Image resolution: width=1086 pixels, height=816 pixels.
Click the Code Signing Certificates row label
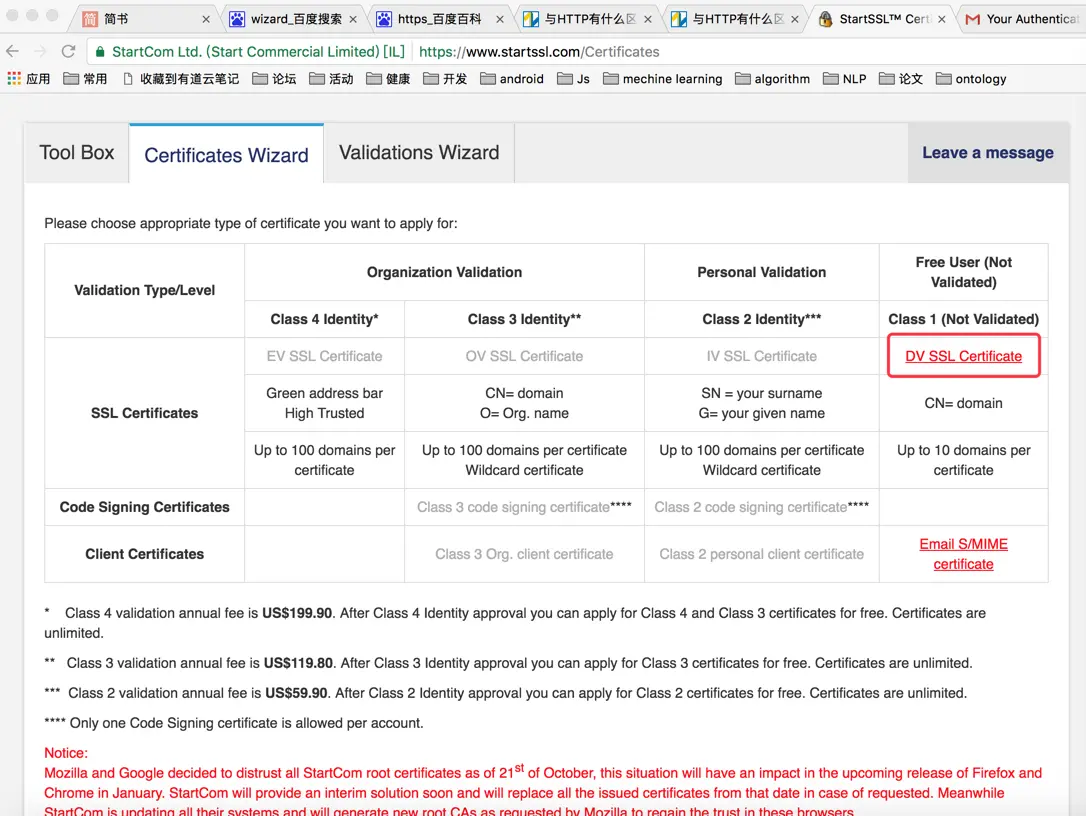144,507
